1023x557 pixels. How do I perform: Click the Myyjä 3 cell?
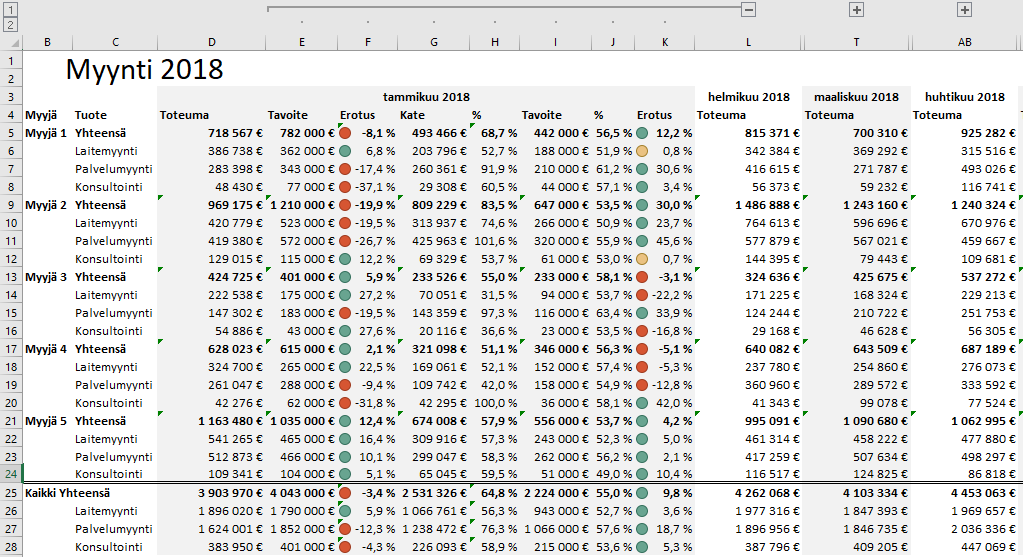click(46, 277)
